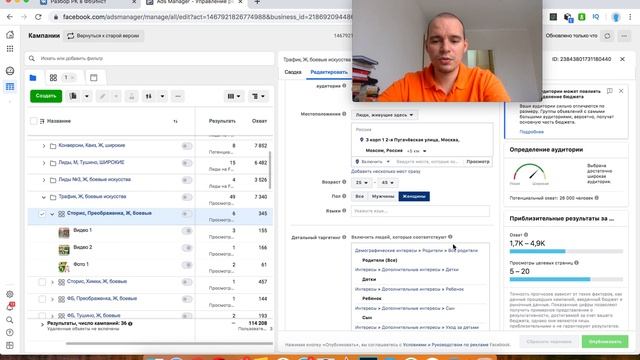
Task: Toggle the Конверсии, Квиз campaign switch
Action: point(187,146)
